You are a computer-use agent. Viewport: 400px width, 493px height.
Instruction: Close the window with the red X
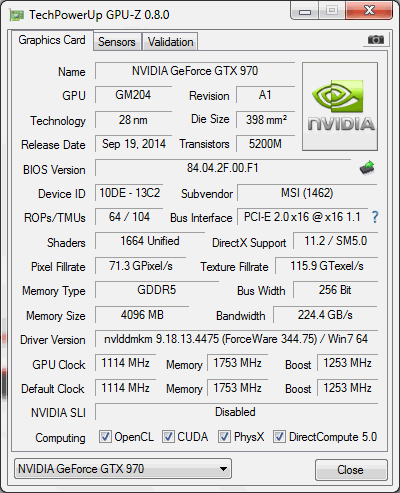(369, 11)
